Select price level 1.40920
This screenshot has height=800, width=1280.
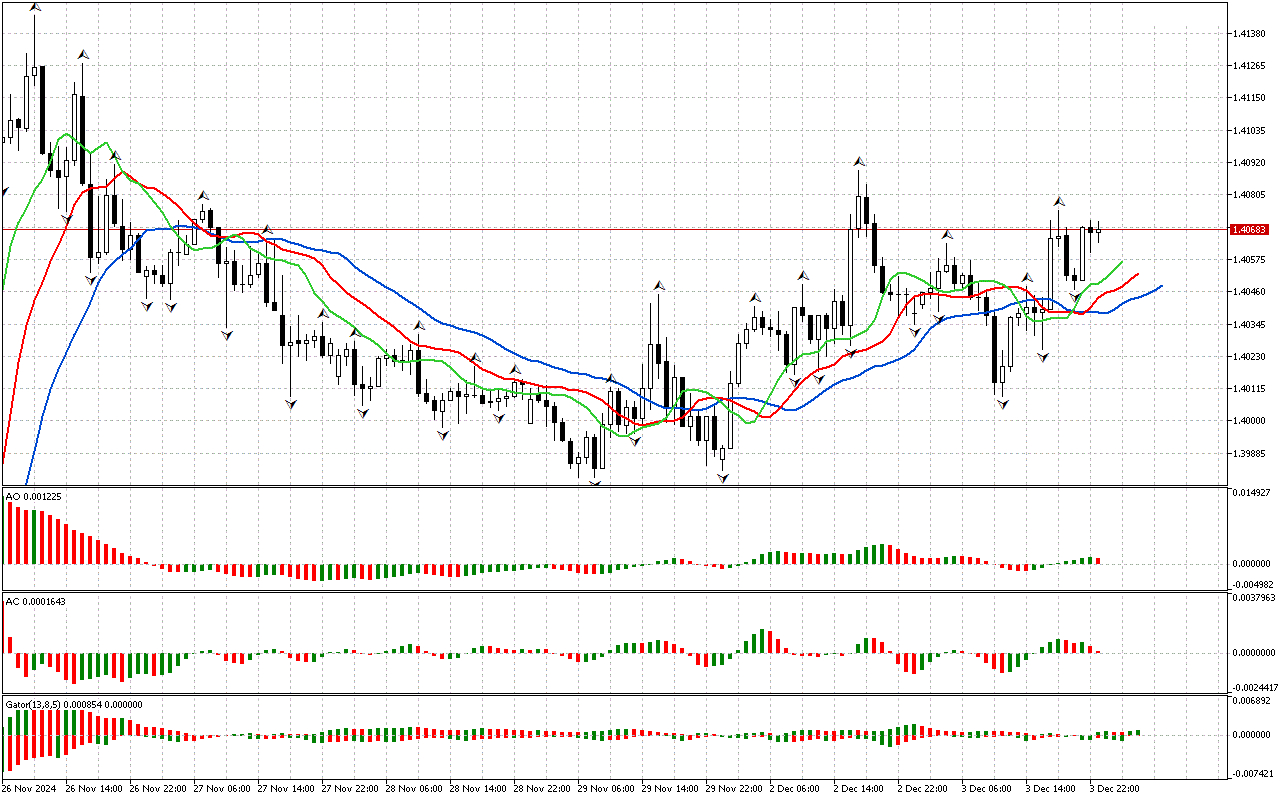(1249, 162)
